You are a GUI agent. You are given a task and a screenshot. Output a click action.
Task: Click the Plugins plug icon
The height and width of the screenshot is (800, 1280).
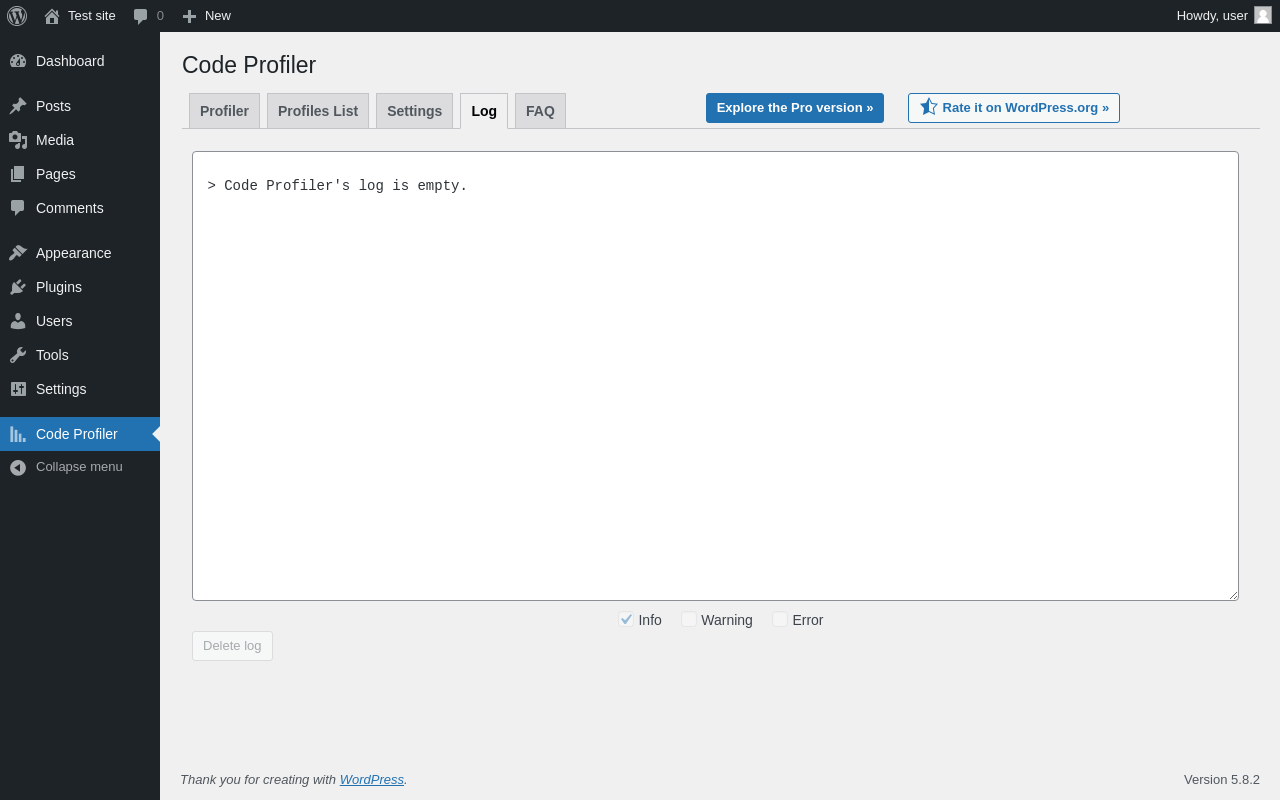18,287
